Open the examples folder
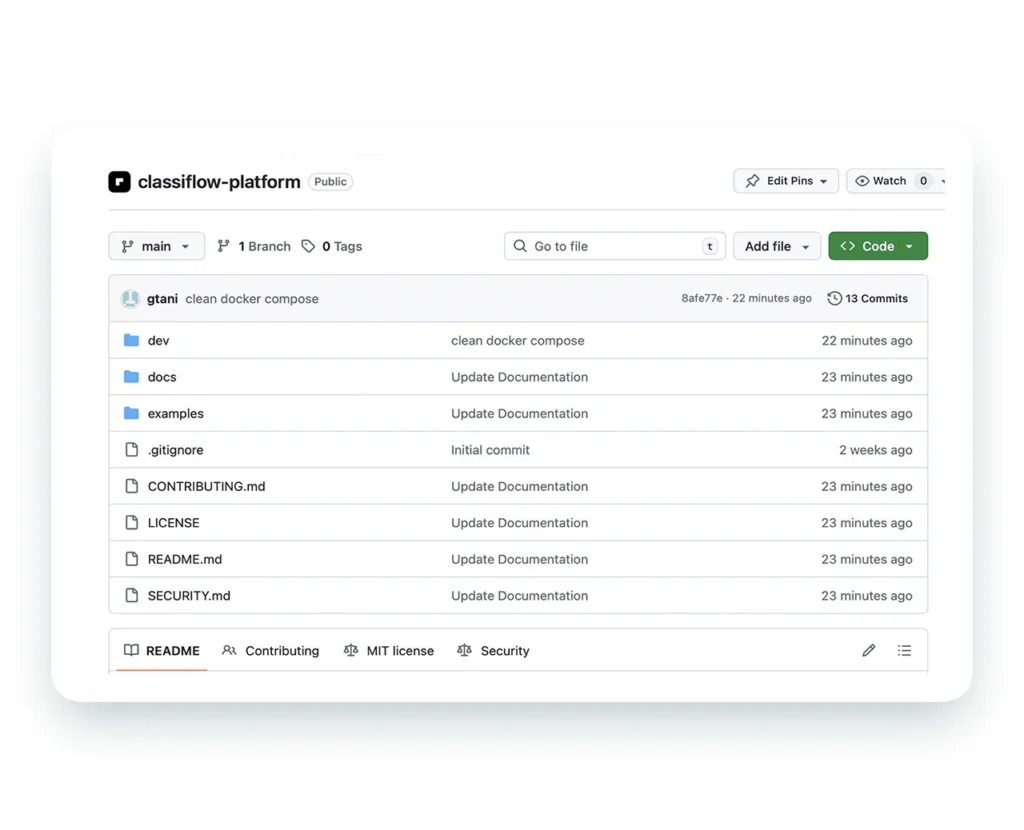The image size is (1024, 830). coord(175,414)
